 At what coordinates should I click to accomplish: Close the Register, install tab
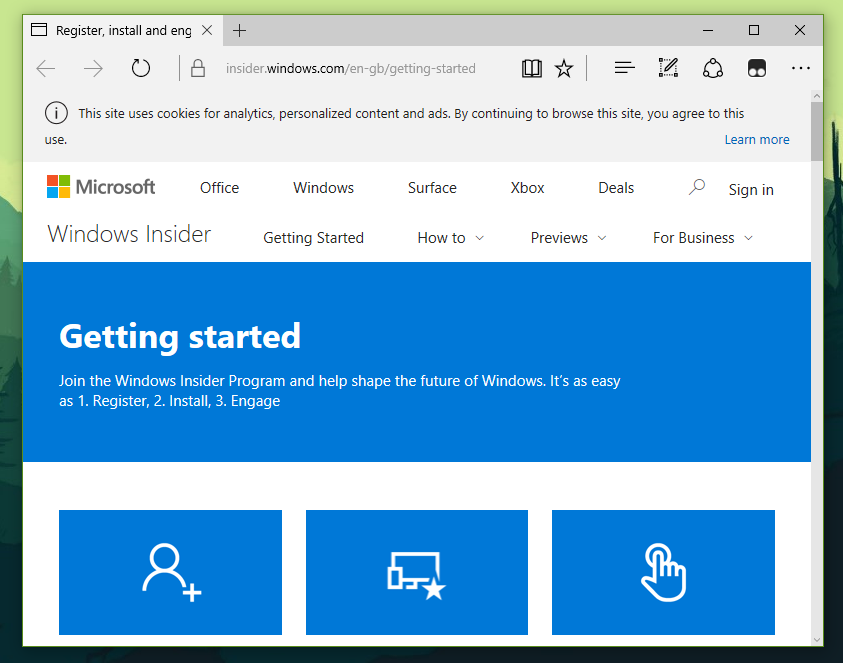pyautogui.click(x=207, y=31)
